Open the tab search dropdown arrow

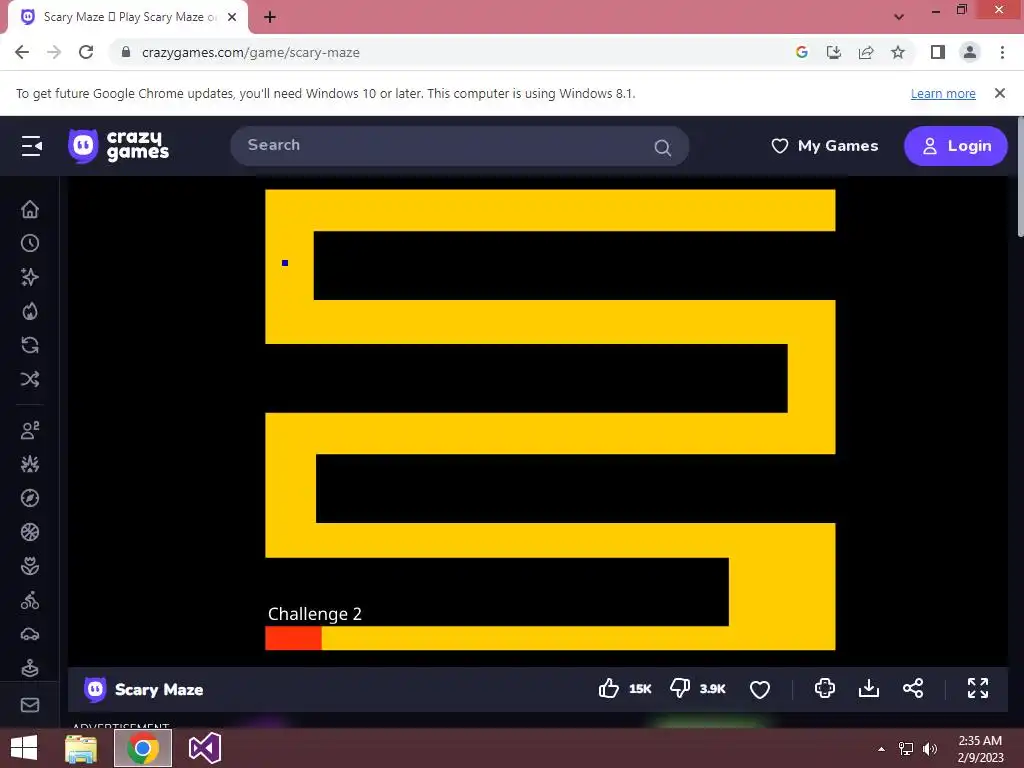pos(899,17)
